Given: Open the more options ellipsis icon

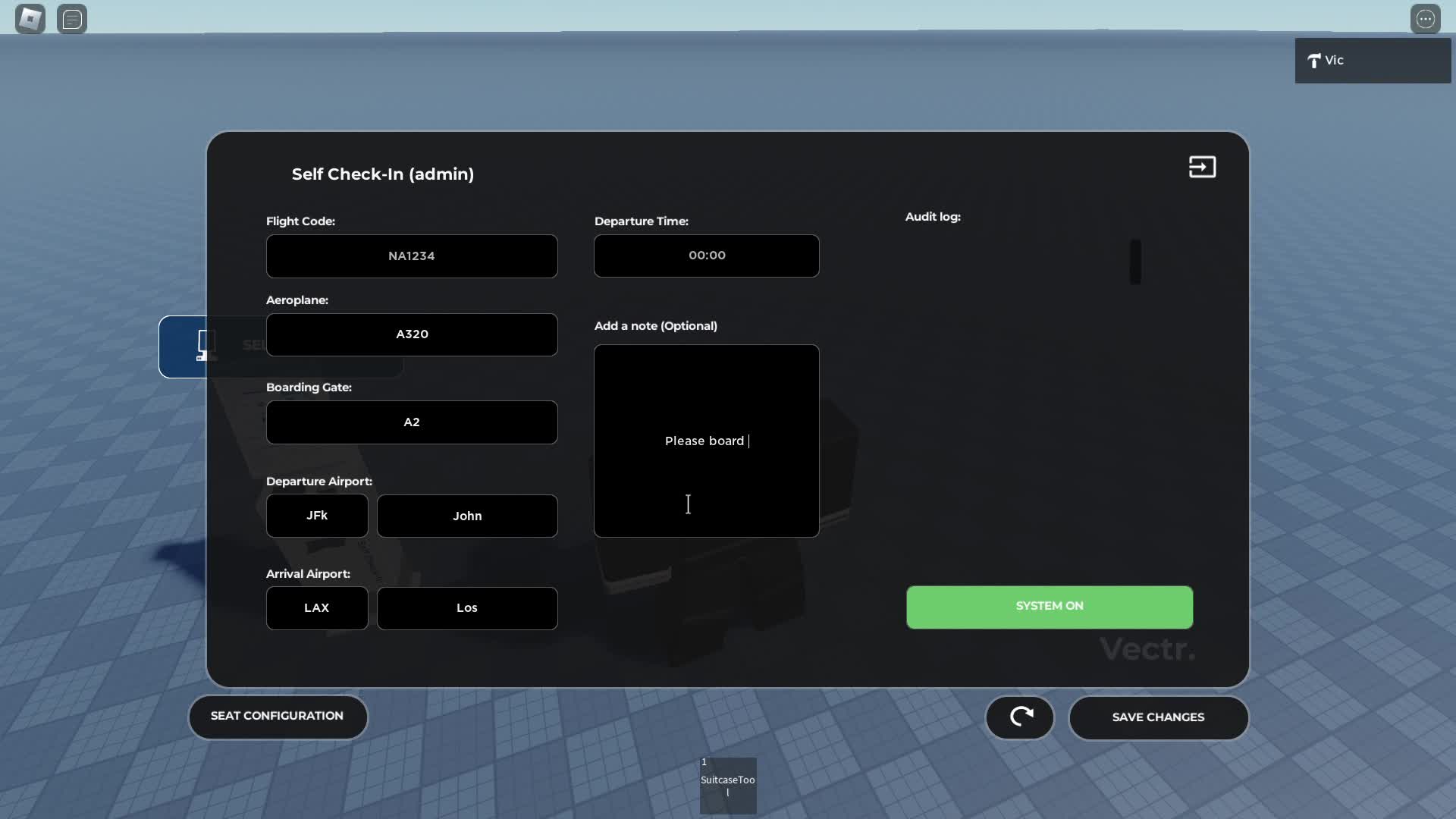Looking at the screenshot, I should coord(1425,19).
